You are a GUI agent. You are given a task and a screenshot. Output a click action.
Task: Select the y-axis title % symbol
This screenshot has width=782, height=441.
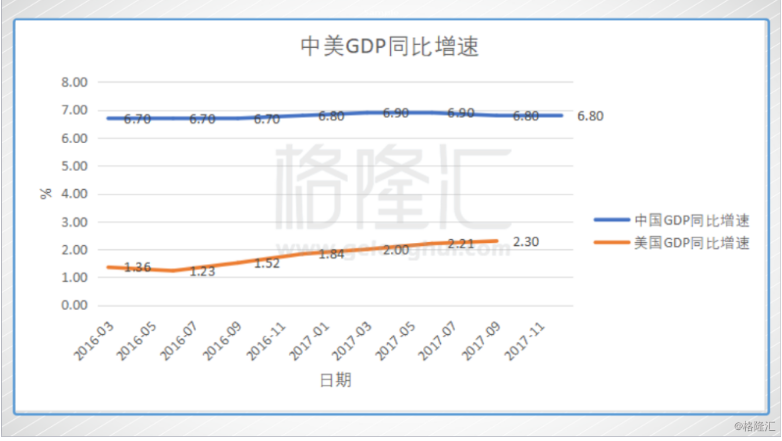tap(45, 194)
